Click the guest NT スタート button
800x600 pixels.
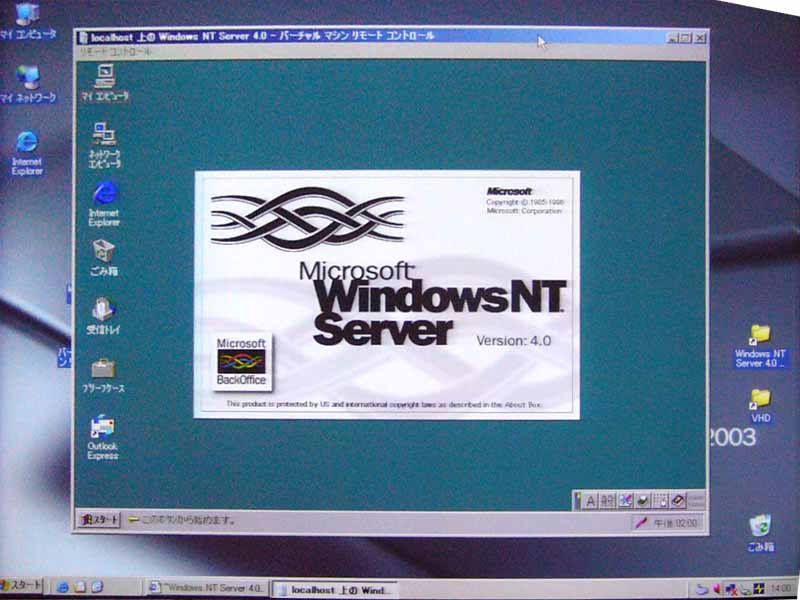click(99, 520)
